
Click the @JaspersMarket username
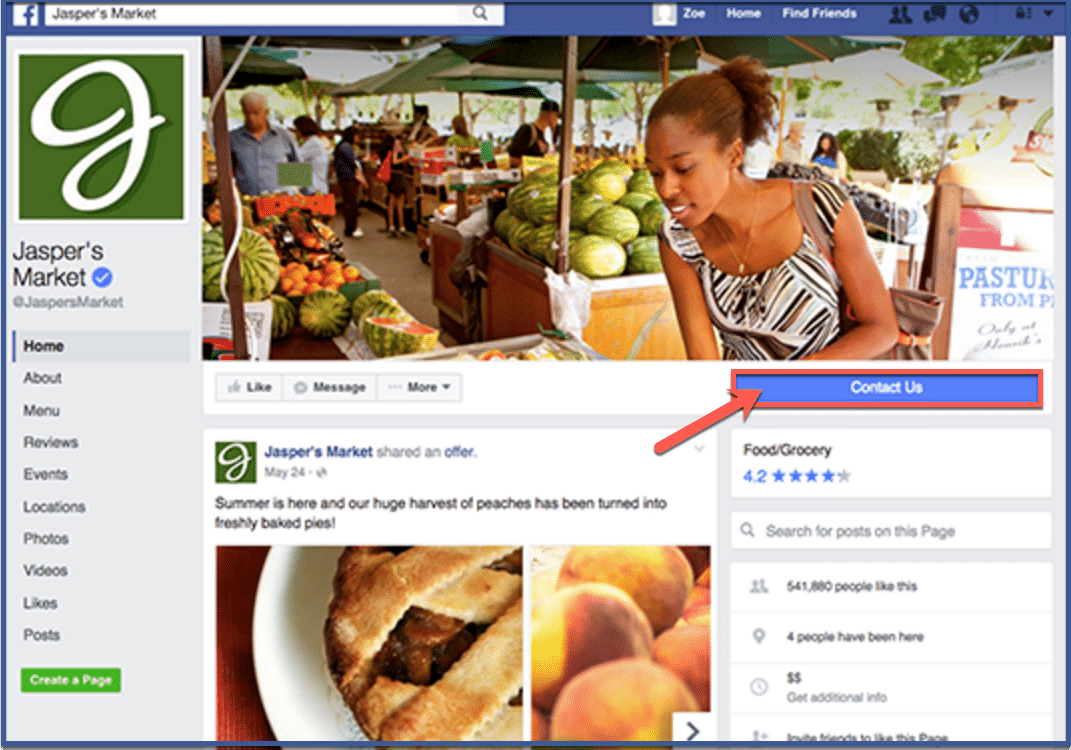pyautogui.click(x=68, y=302)
